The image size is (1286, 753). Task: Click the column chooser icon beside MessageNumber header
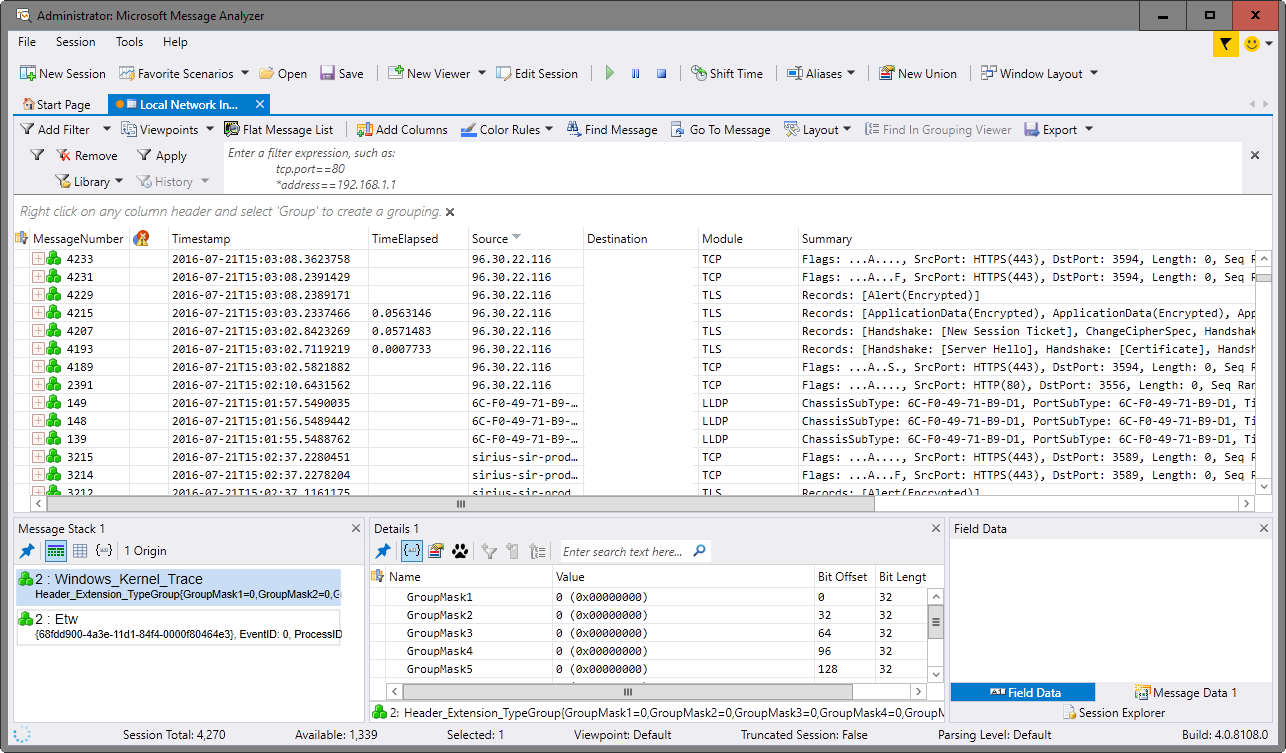click(x=22, y=238)
